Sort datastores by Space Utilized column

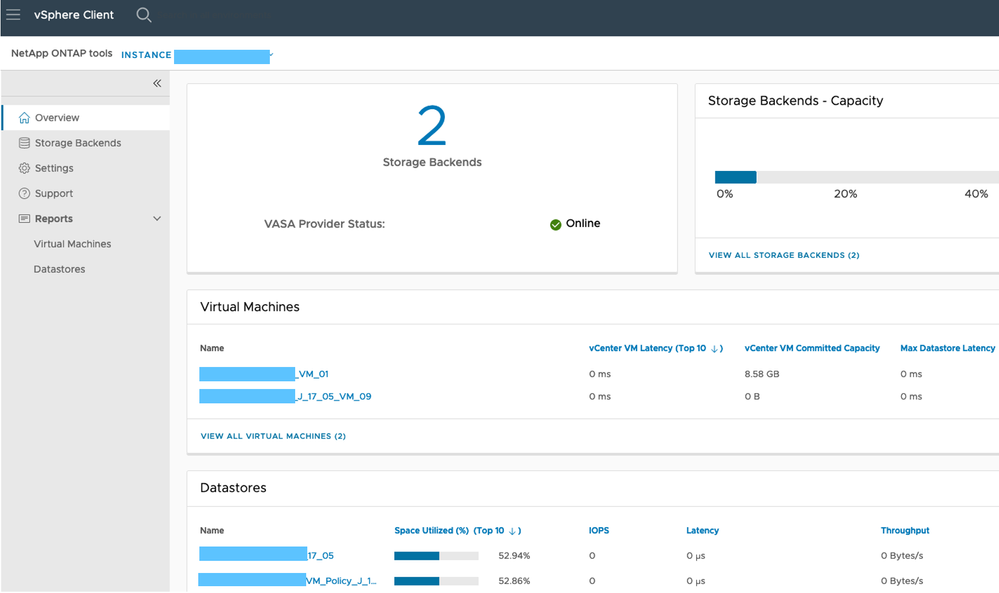click(x=457, y=531)
